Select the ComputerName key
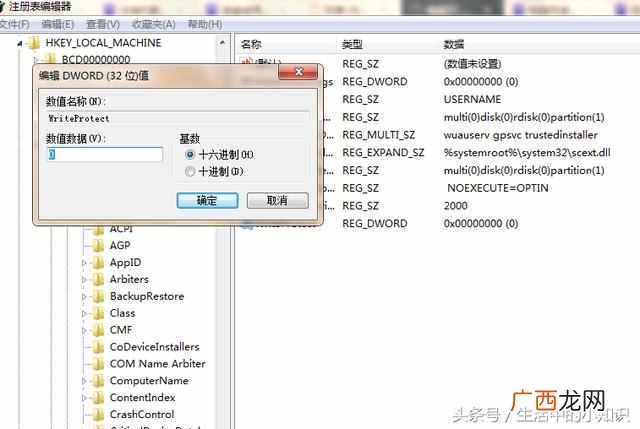This screenshot has width=640, height=429. (x=149, y=381)
